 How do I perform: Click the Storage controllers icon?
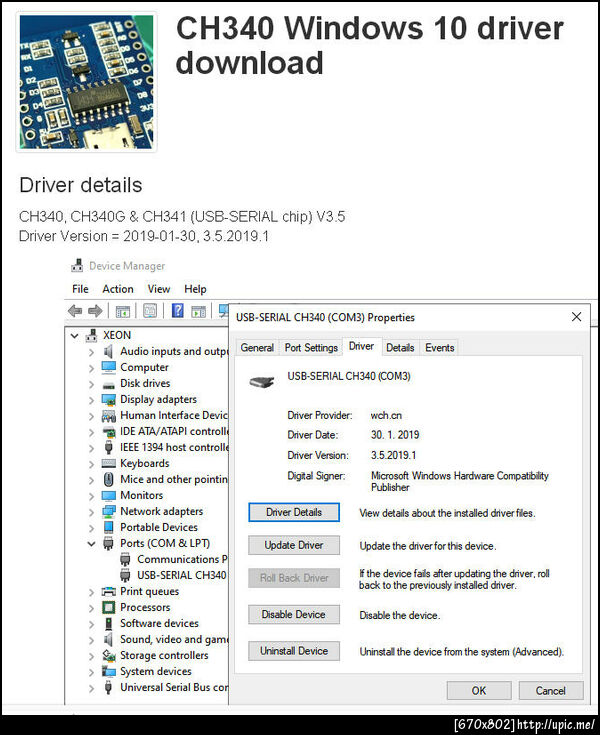click(x=109, y=655)
